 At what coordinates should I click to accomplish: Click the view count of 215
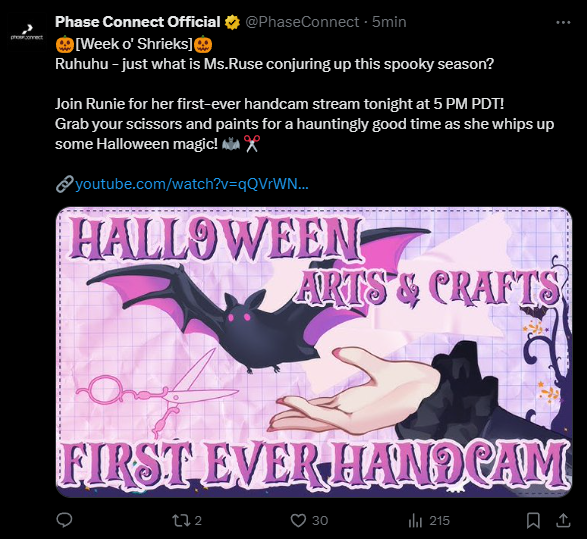pos(440,521)
